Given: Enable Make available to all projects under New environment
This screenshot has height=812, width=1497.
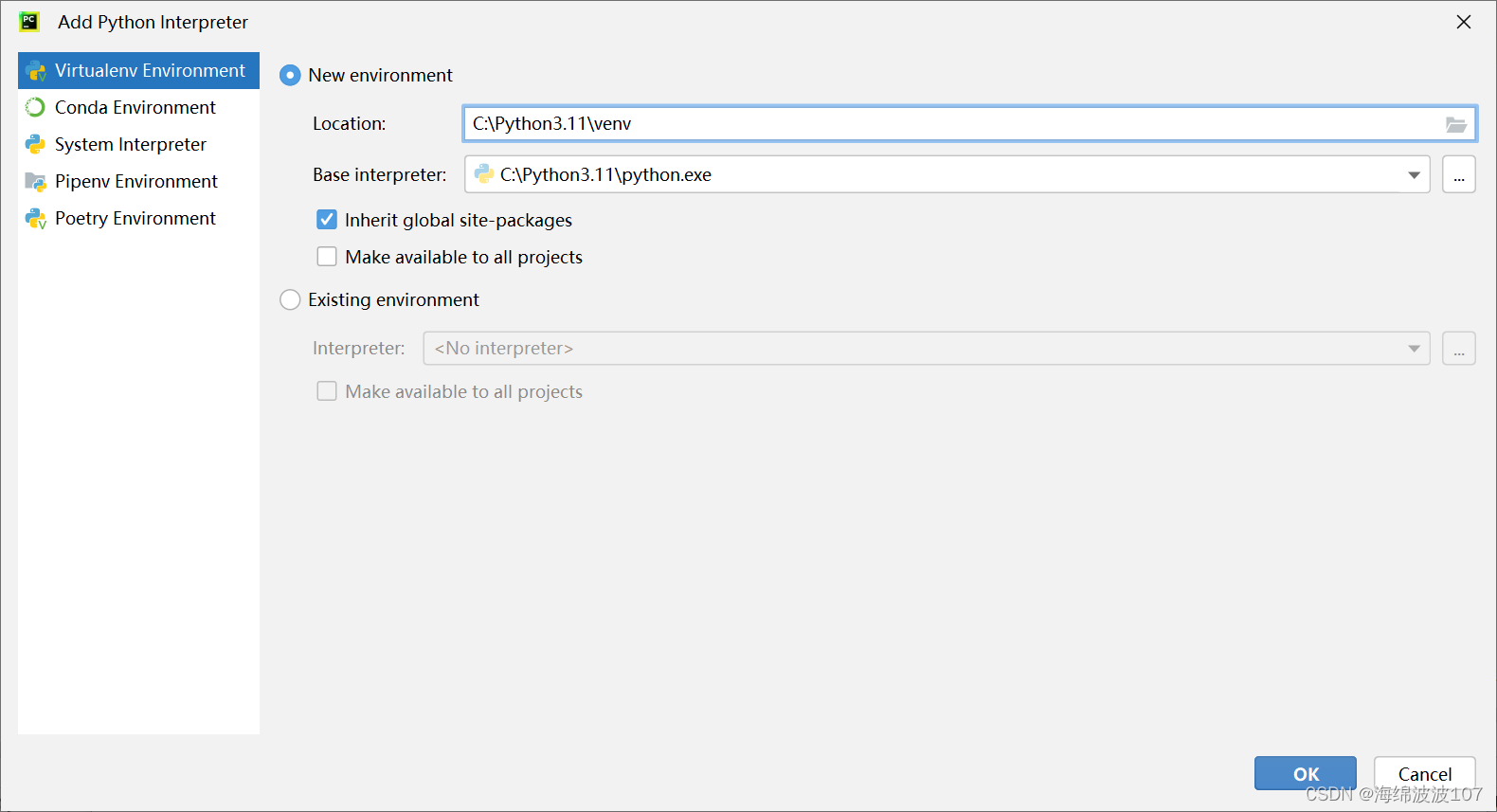Looking at the screenshot, I should (x=327, y=257).
